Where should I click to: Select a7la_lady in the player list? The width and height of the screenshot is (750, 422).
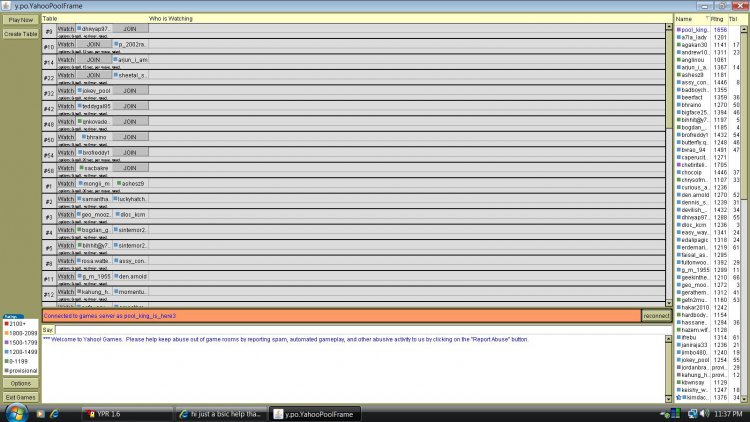pos(693,37)
